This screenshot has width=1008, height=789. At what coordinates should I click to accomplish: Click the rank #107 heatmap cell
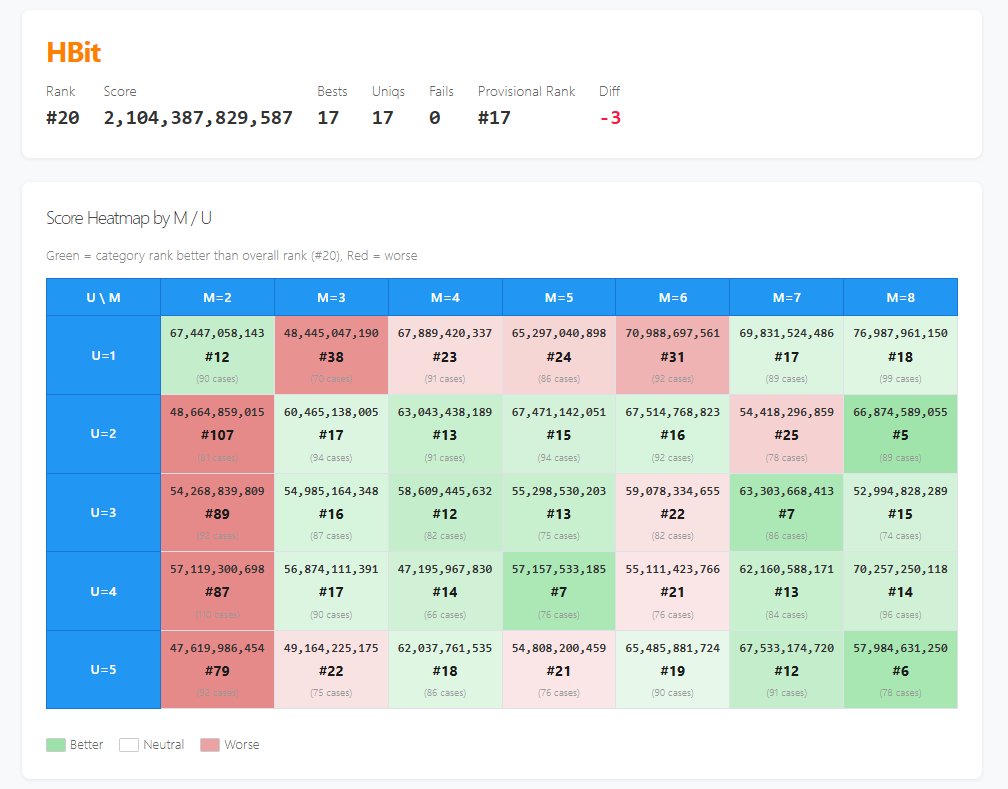point(217,434)
